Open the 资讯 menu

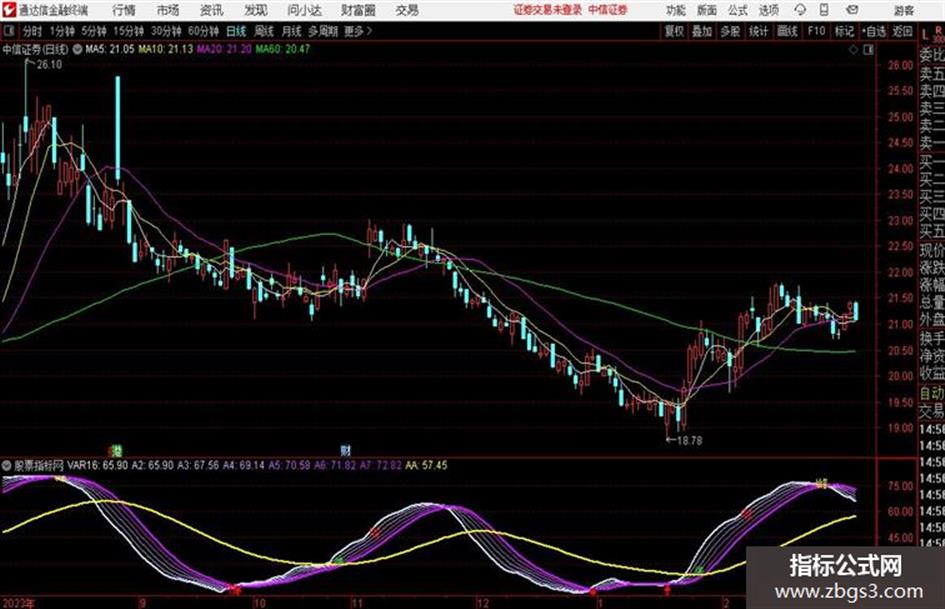click(212, 10)
